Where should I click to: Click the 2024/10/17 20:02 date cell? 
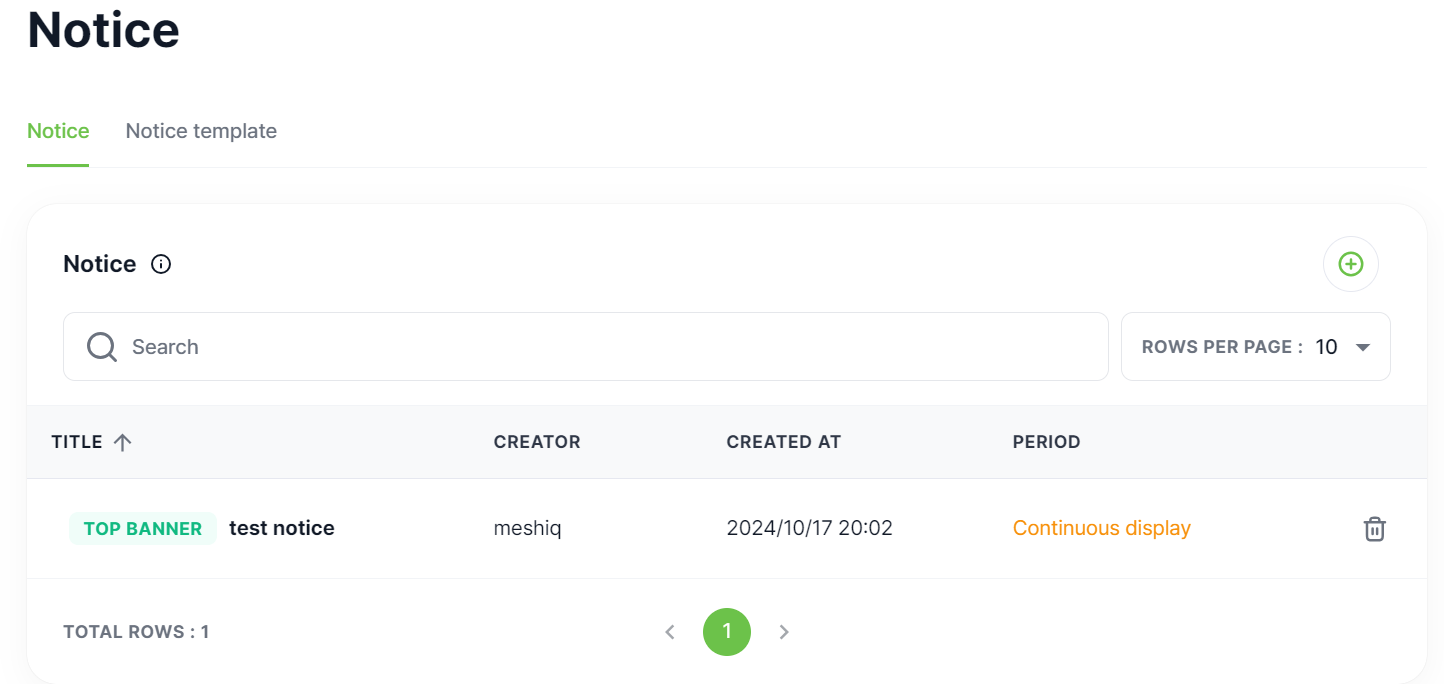point(809,528)
